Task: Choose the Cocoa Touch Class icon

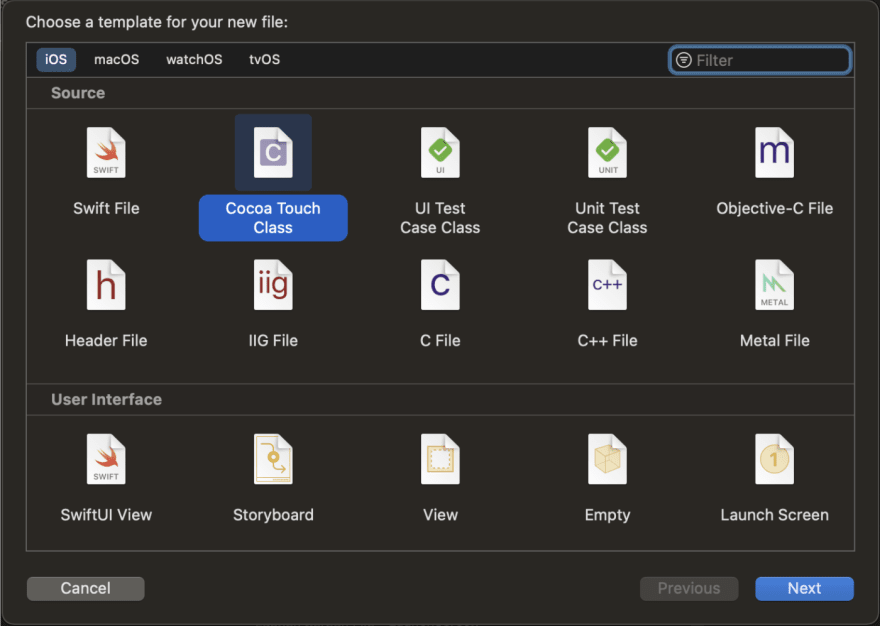Action: pos(273,153)
